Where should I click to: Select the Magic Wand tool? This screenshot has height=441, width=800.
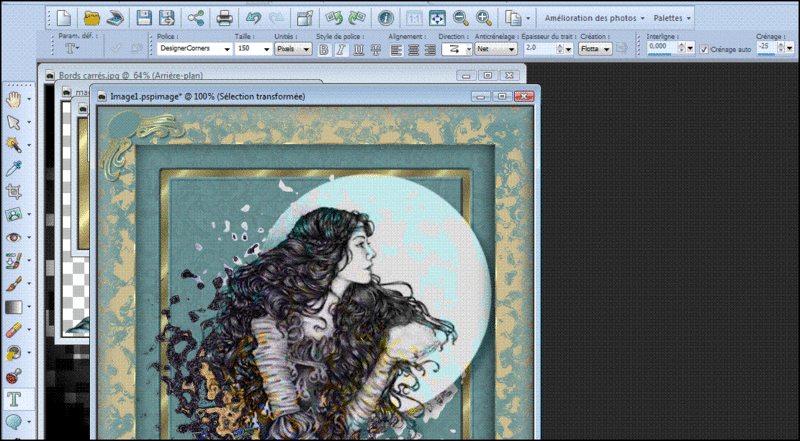[14, 145]
